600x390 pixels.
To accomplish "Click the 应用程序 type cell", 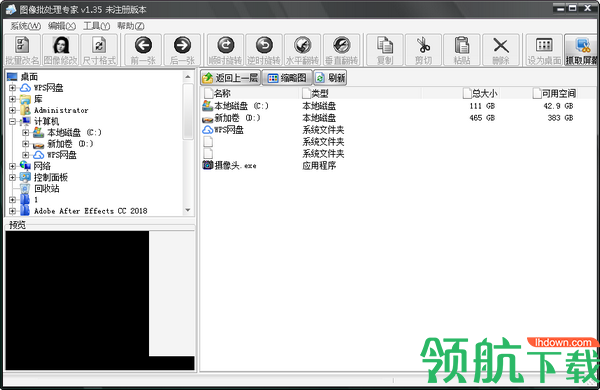I will click(x=319, y=165).
